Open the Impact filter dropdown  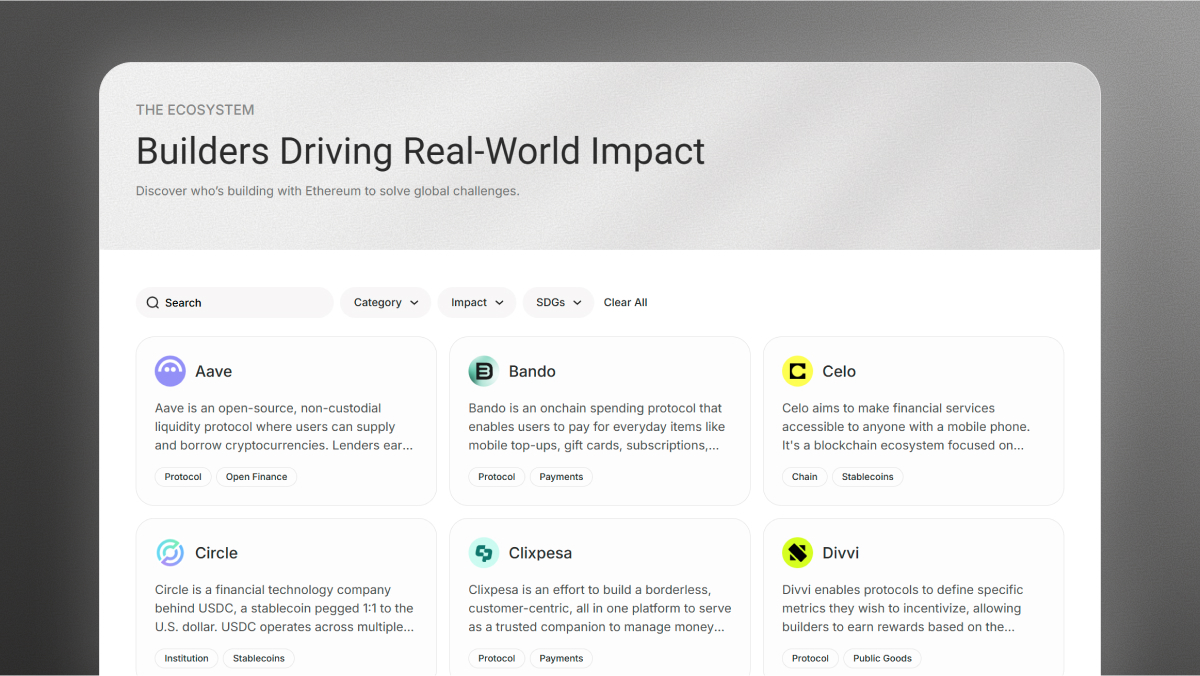point(477,302)
